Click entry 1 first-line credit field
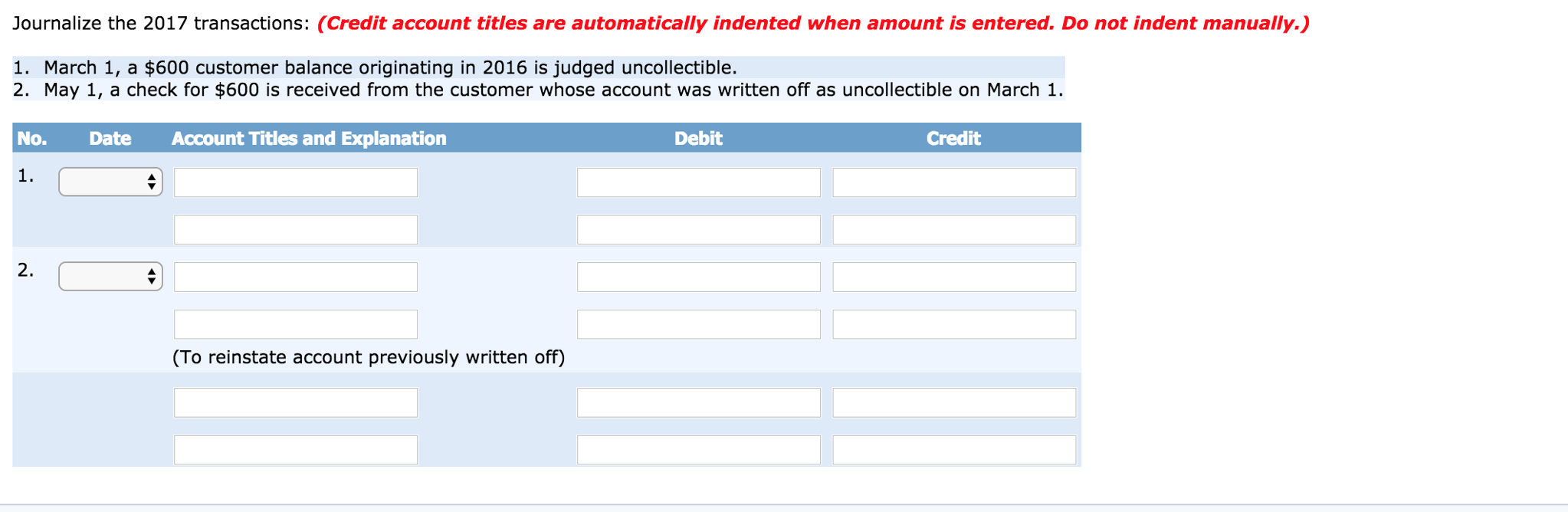The height and width of the screenshot is (512, 1568). click(x=954, y=182)
